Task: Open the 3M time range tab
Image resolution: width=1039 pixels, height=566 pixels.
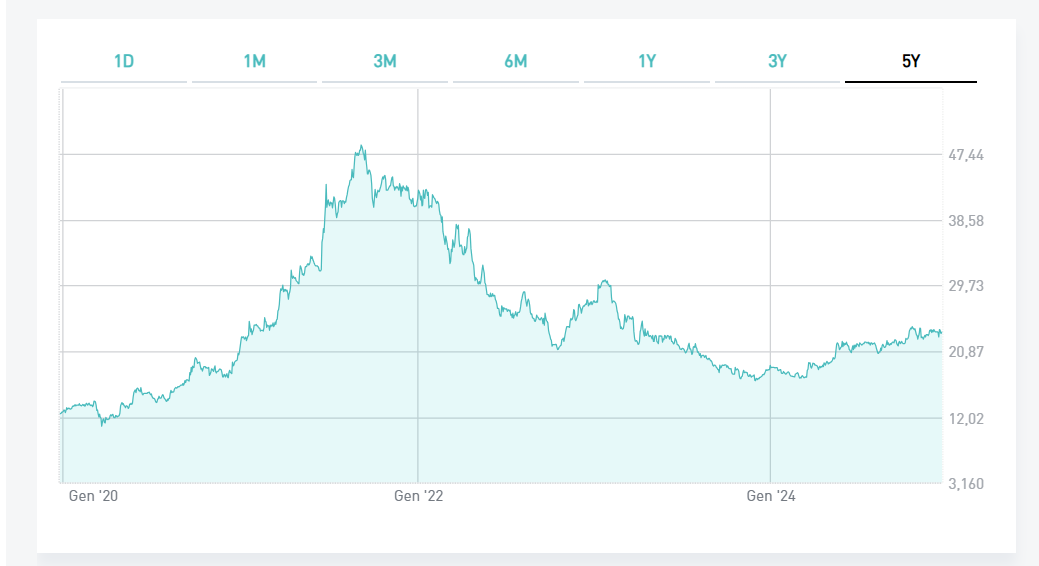Action: tap(385, 62)
